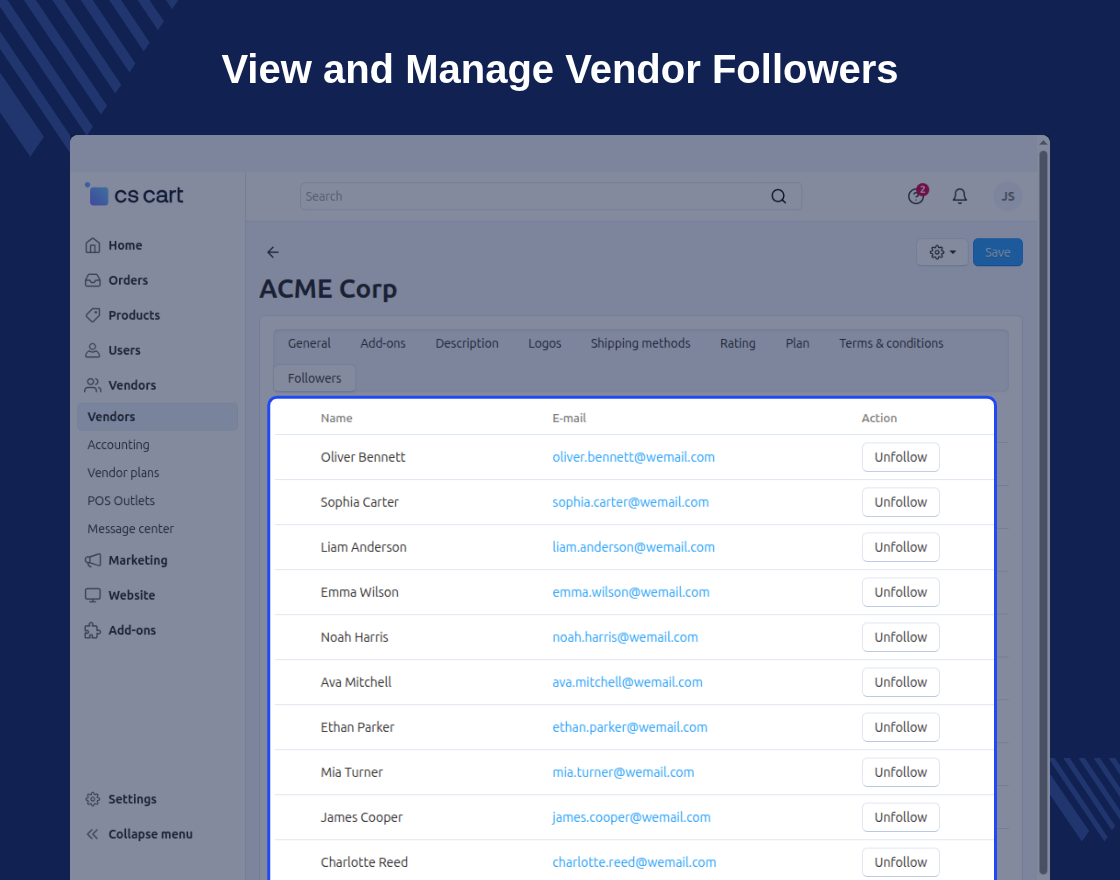The height and width of the screenshot is (880, 1120).
Task: Unfollow Ethan Parker
Action: click(900, 727)
